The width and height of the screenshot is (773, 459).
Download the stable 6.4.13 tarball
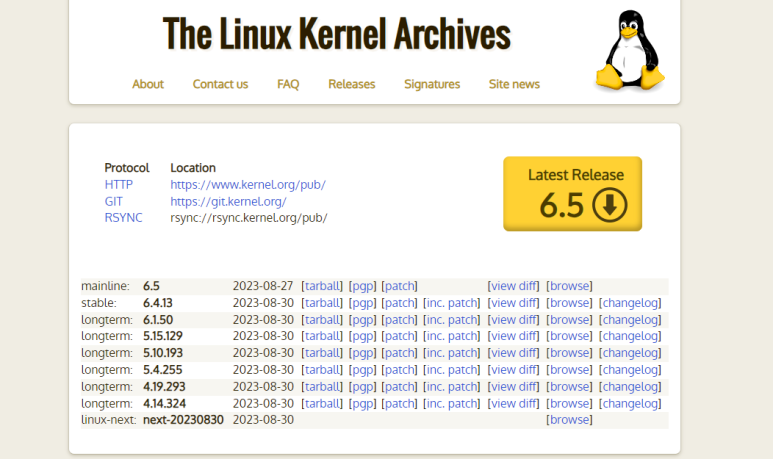click(x=322, y=303)
